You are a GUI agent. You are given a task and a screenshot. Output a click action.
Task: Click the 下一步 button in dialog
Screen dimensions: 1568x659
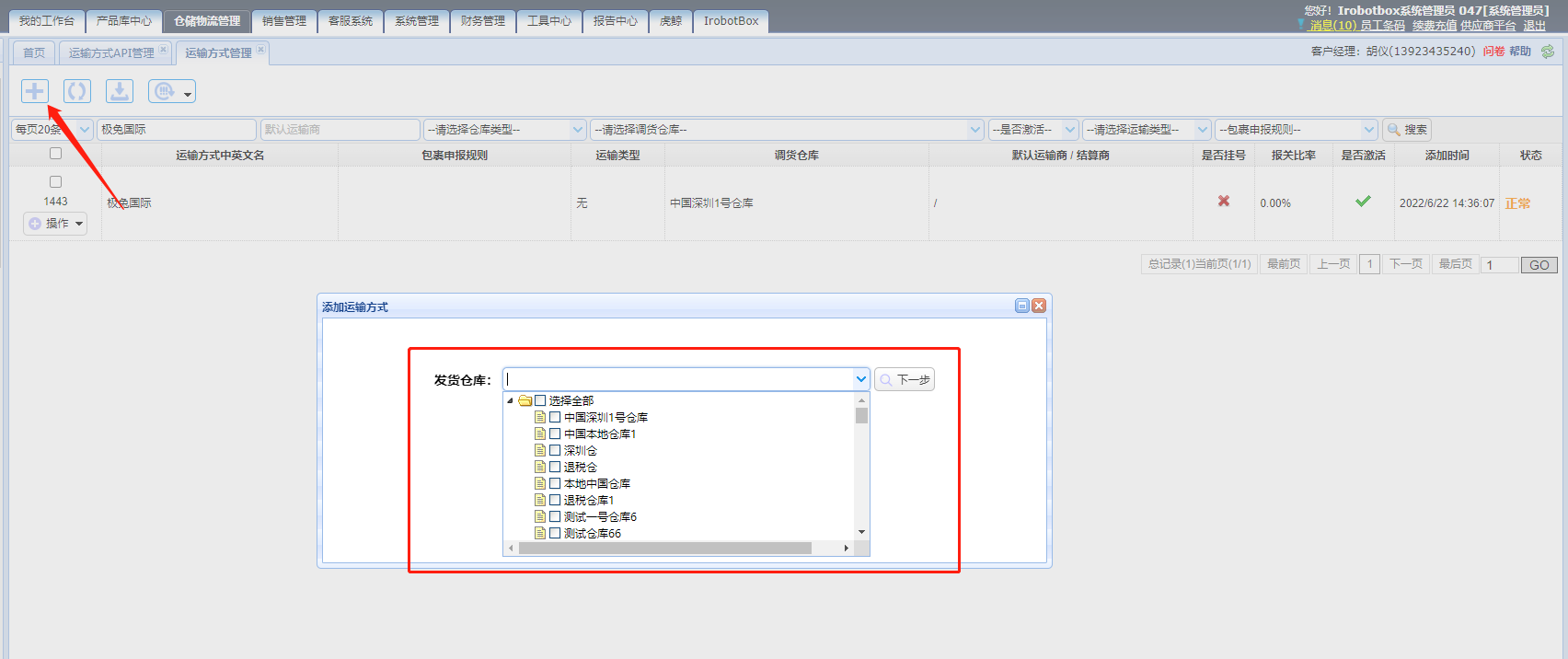(x=905, y=379)
